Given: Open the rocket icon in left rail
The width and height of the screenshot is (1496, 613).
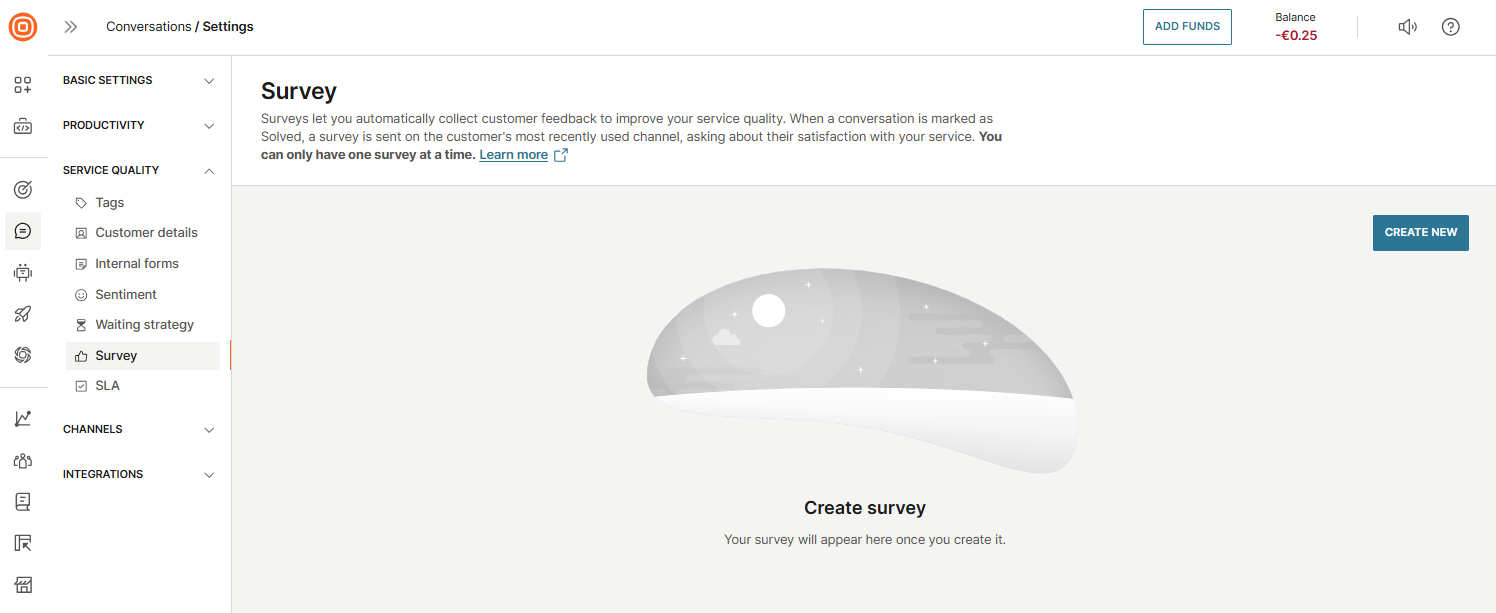Looking at the screenshot, I should click(23, 314).
